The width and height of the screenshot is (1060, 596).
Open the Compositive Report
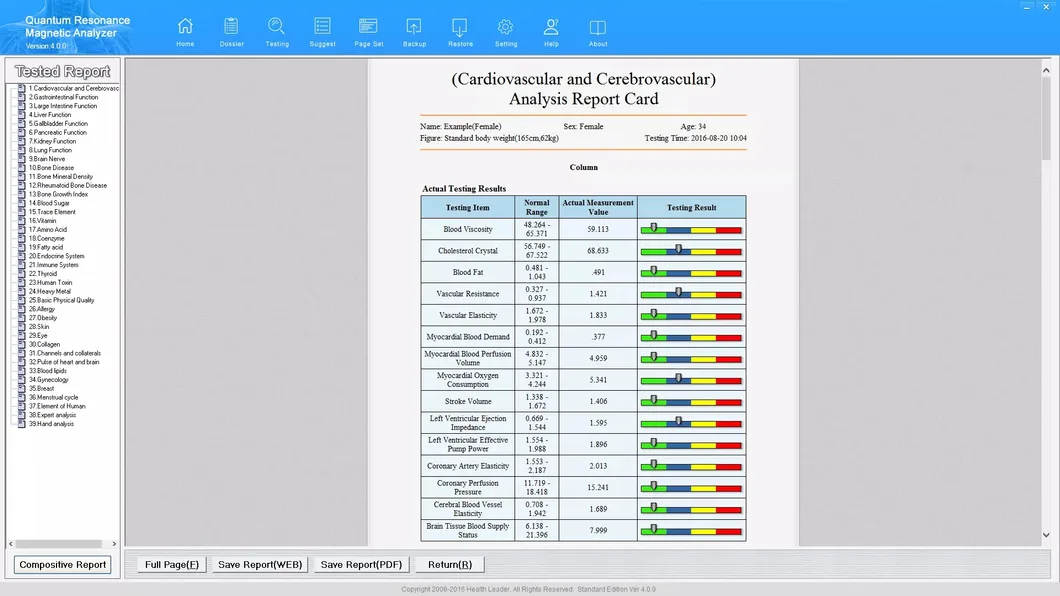click(x=62, y=564)
